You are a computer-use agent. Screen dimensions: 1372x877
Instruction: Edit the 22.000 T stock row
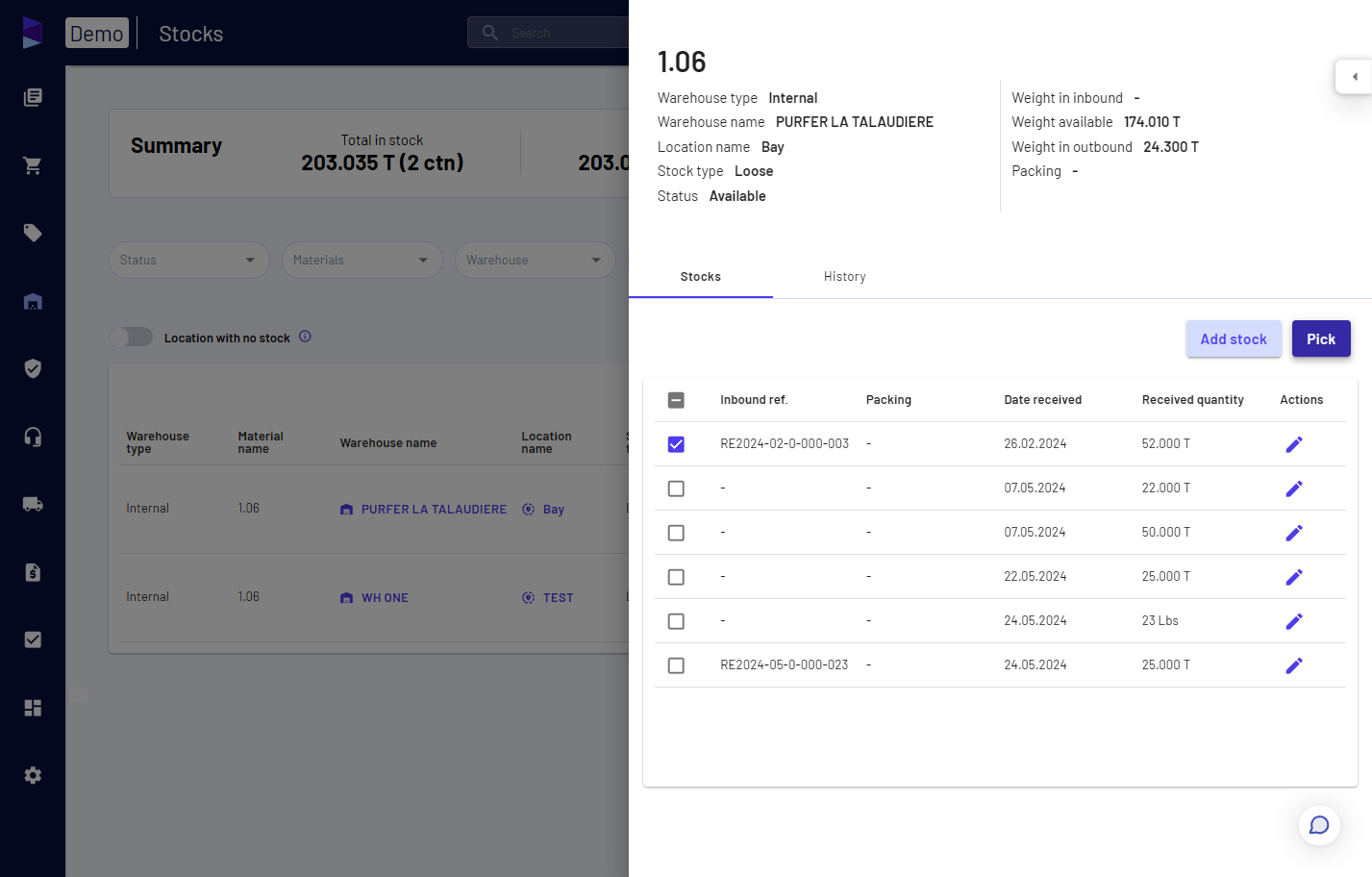[x=1294, y=489]
